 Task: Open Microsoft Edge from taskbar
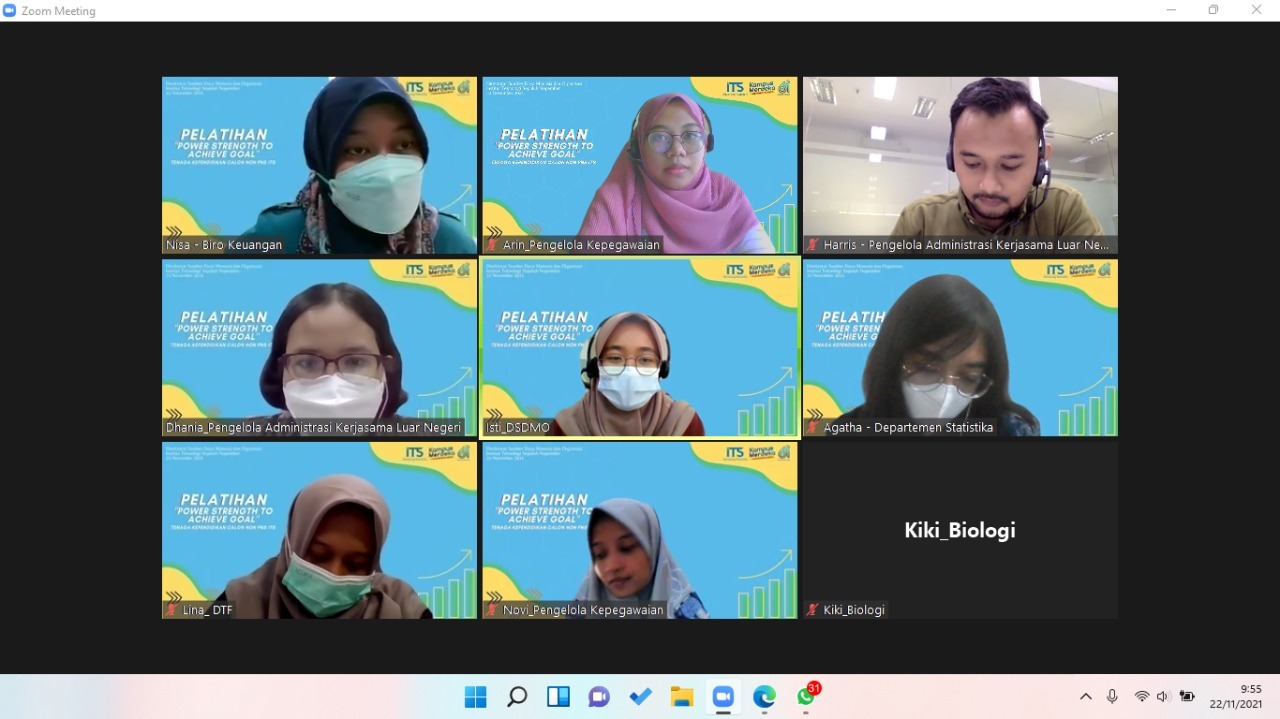point(764,697)
